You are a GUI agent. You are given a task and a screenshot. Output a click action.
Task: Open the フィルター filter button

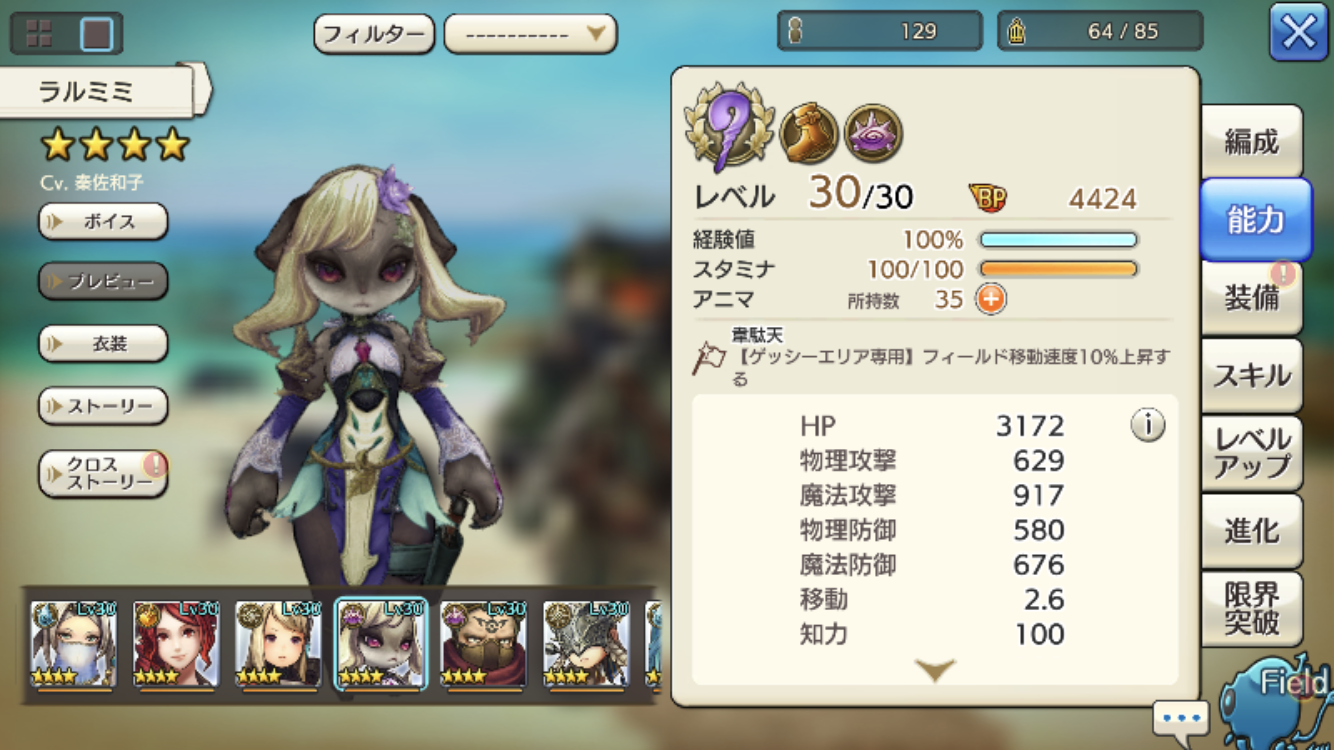[374, 35]
